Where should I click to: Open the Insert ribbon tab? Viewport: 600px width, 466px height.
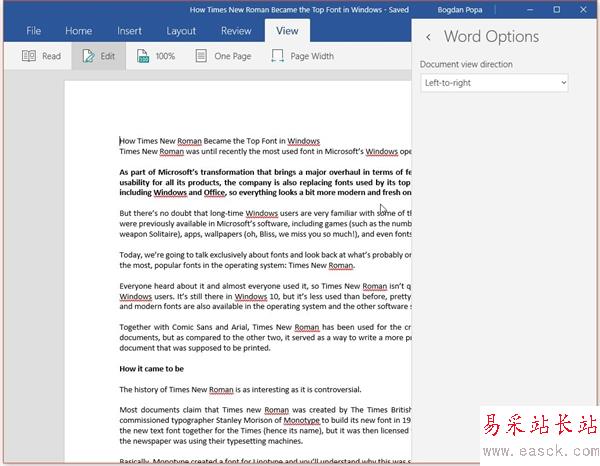[x=129, y=31]
